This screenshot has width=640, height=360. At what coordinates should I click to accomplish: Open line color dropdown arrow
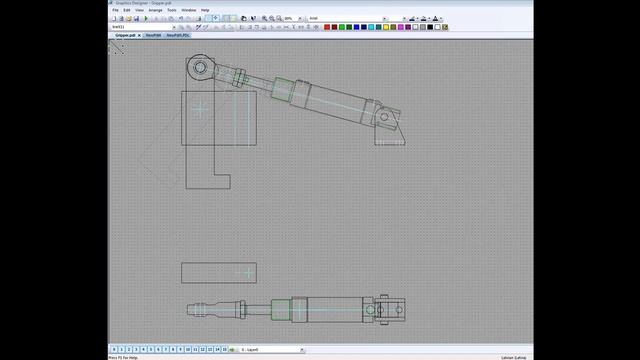pos(418,19)
